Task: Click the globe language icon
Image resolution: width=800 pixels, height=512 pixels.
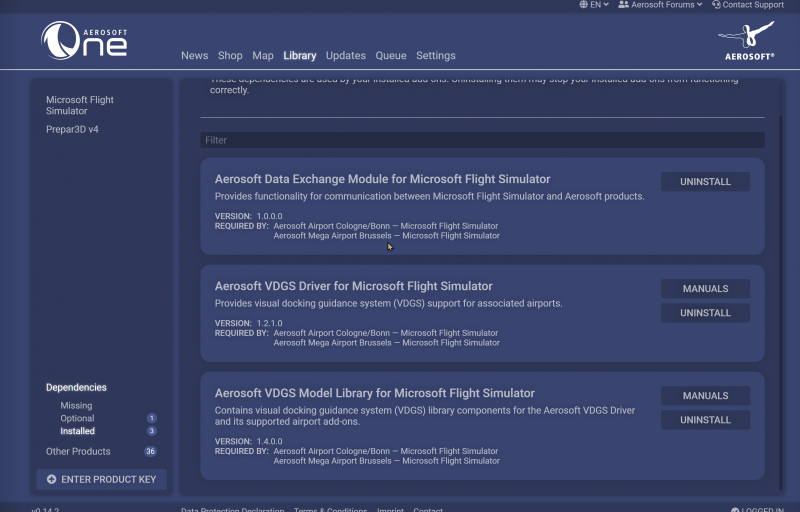Action: (x=583, y=5)
